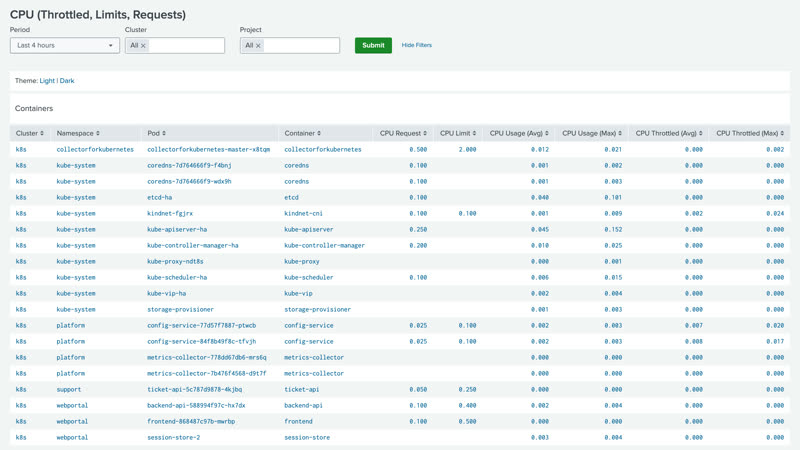Click CPU Limit value 0.400
Viewport: 800px width, 450px height.
(467, 406)
